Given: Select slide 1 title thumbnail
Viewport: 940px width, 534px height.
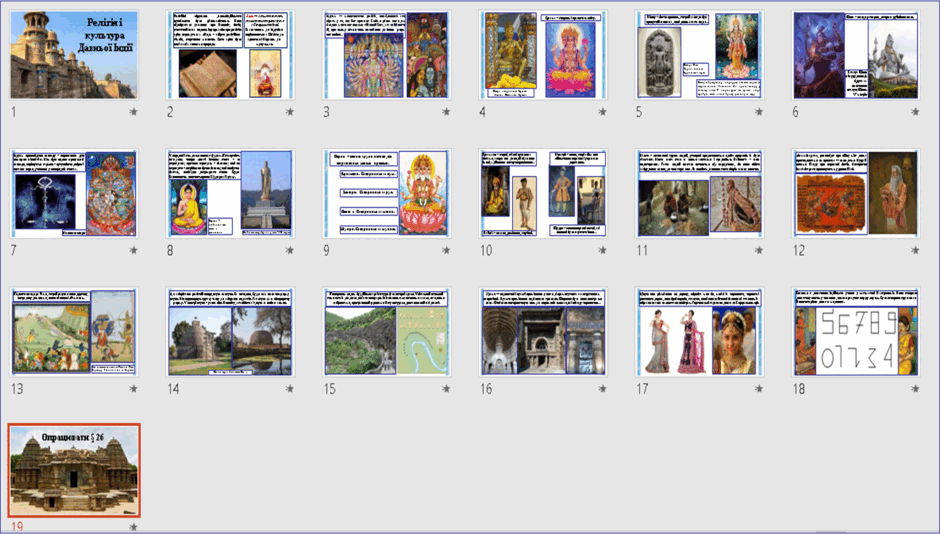Looking at the screenshot, I should 74,55.
